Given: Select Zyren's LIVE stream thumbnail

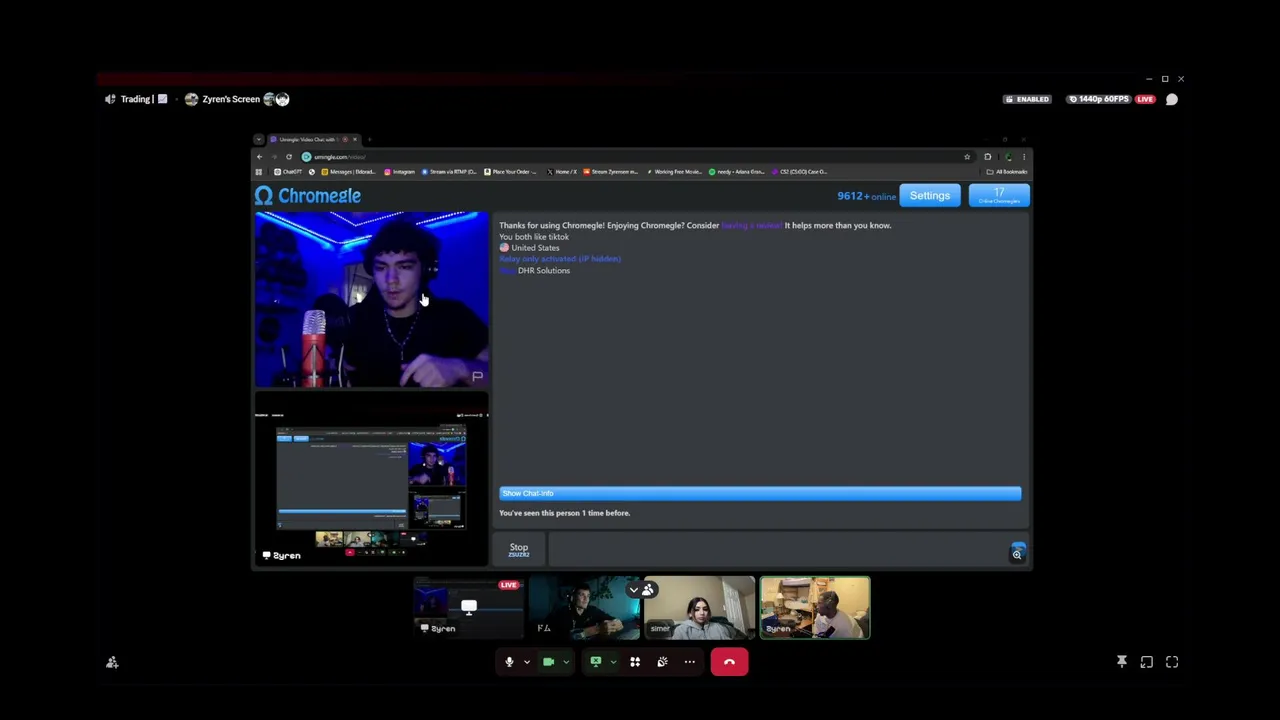Looking at the screenshot, I should pos(469,607).
